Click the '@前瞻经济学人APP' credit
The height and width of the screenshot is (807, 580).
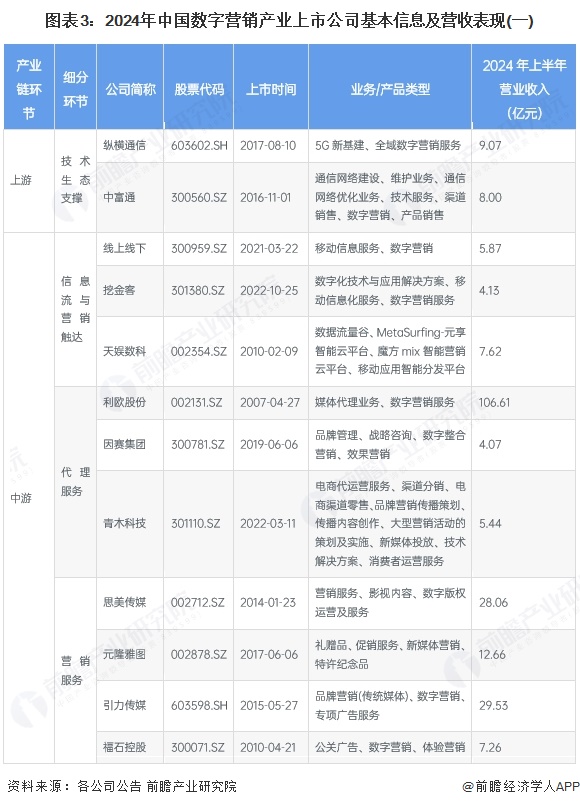pos(521,786)
